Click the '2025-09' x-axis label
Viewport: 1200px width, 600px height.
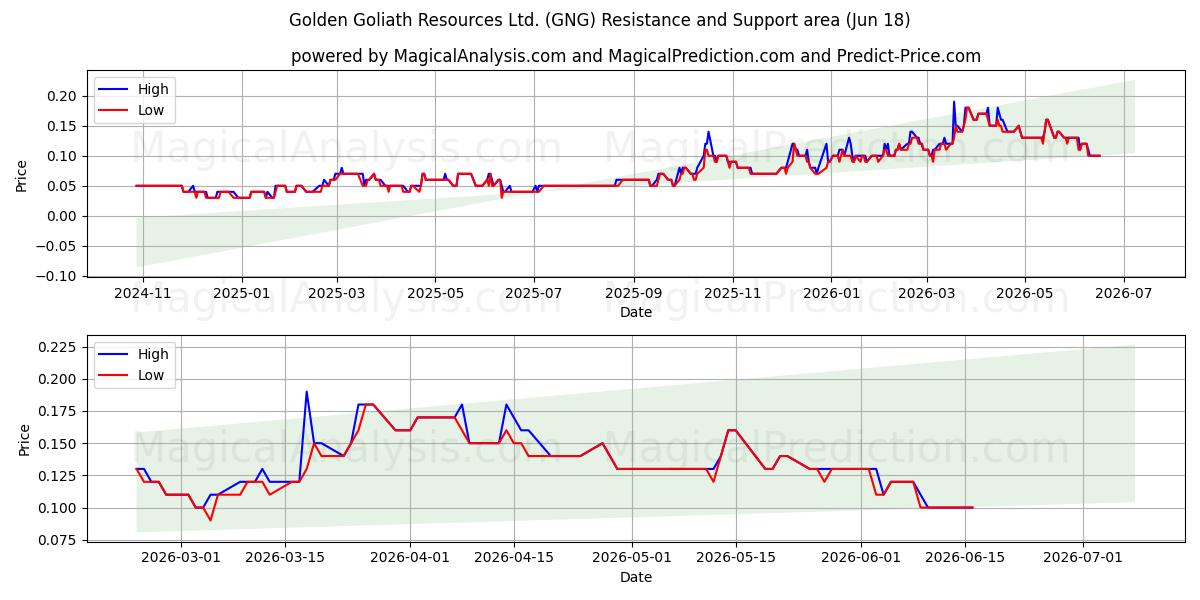tap(633, 293)
